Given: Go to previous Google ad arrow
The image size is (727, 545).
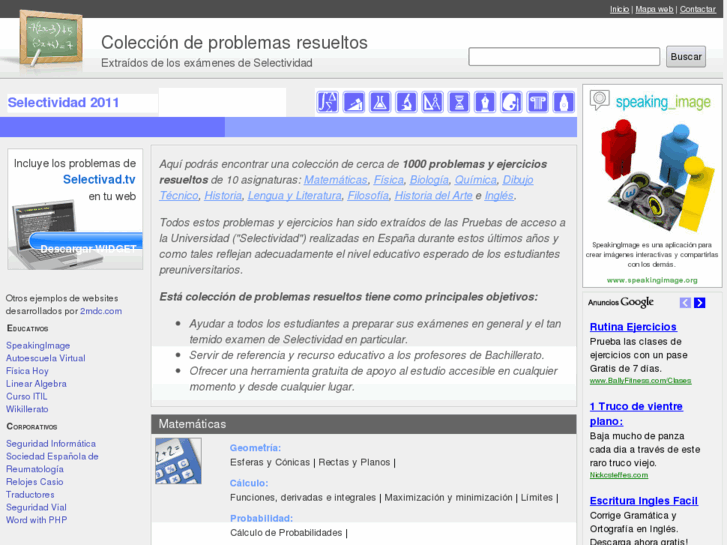Looking at the screenshot, I should (x=685, y=303).
